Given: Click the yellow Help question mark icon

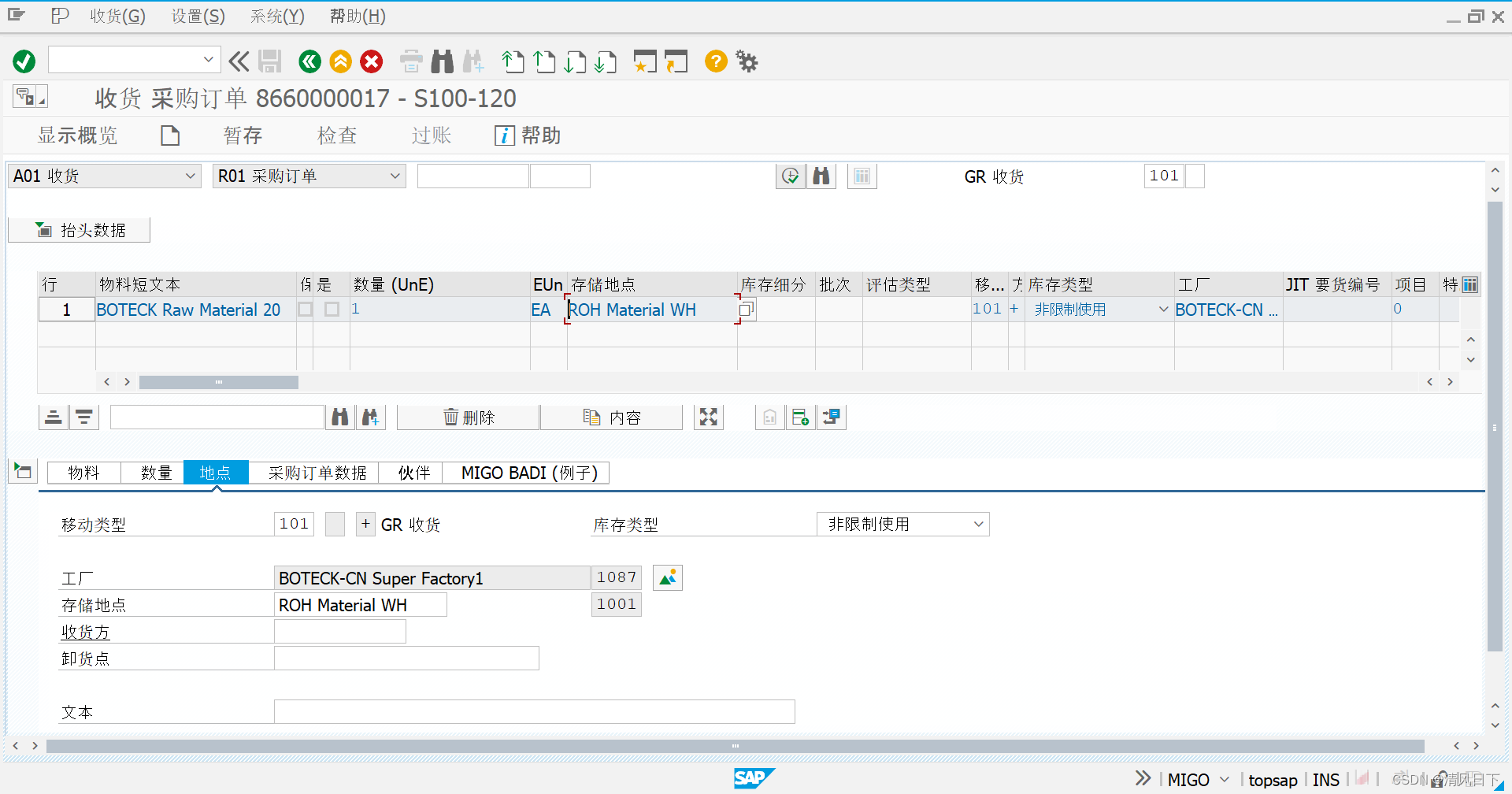Looking at the screenshot, I should click(x=716, y=61).
